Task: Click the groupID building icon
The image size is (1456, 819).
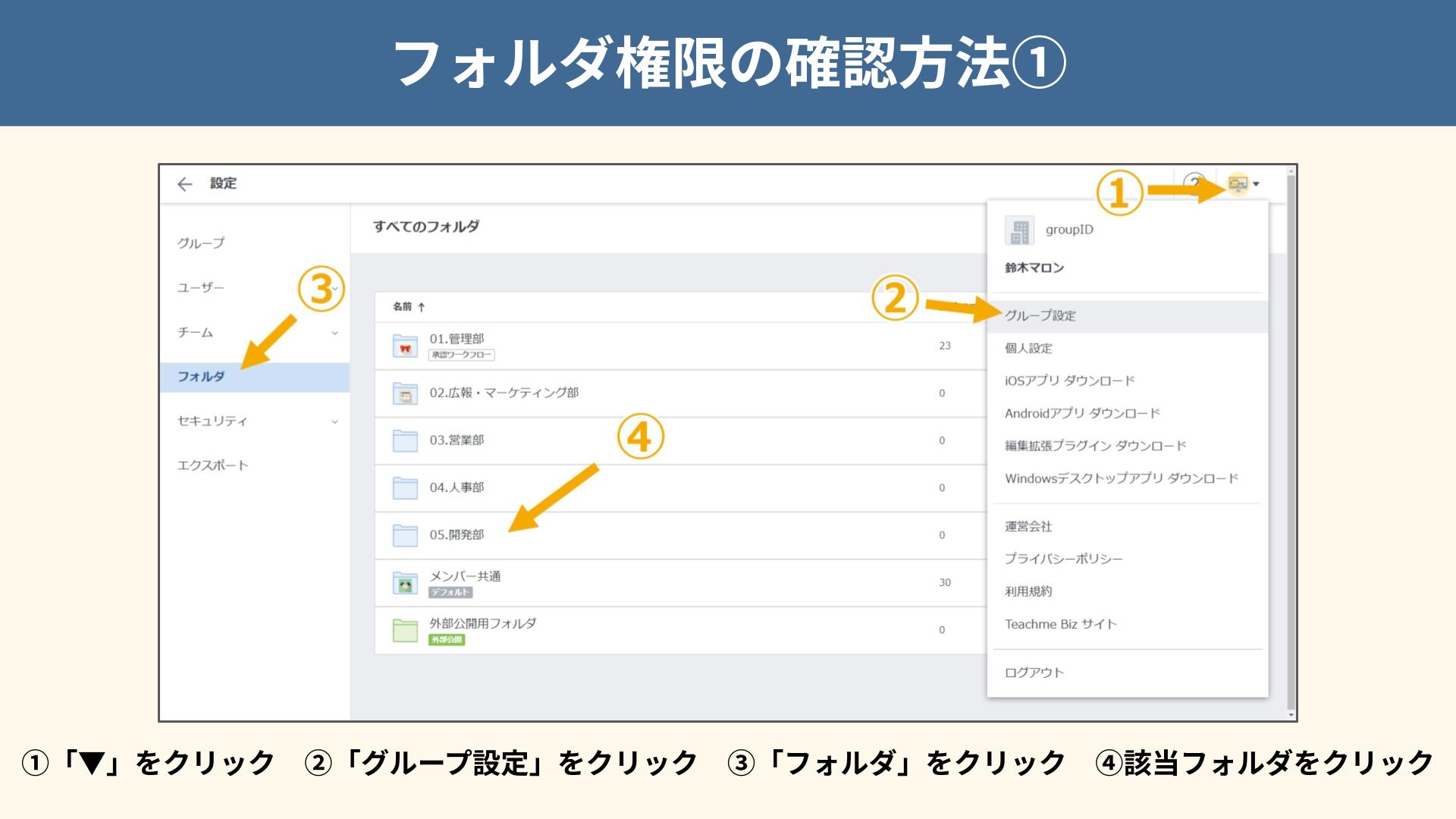Action: tap(1019, 231)
